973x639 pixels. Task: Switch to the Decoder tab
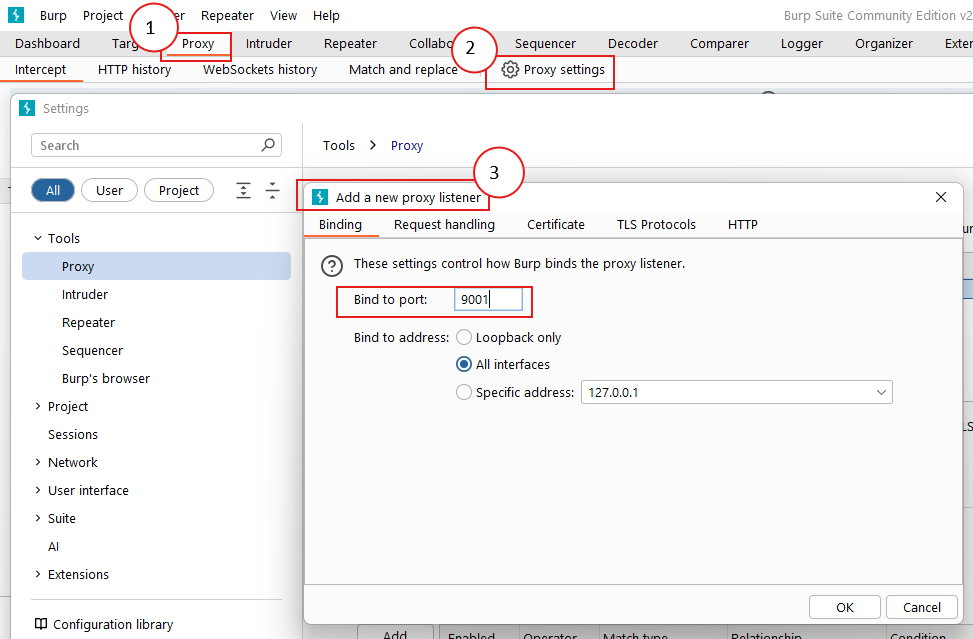632,43
